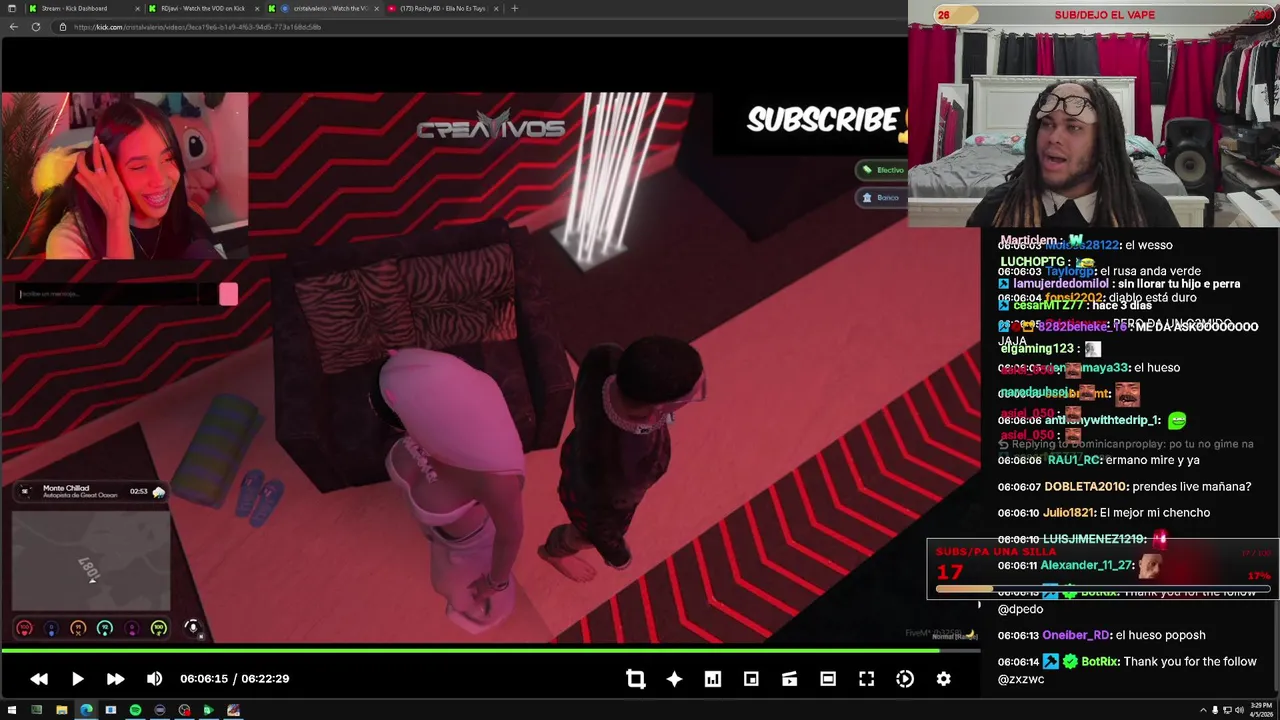Fast-forward the video with double-right arrows
This screenshot has width=1280, height=720.
tap(115, 679)
